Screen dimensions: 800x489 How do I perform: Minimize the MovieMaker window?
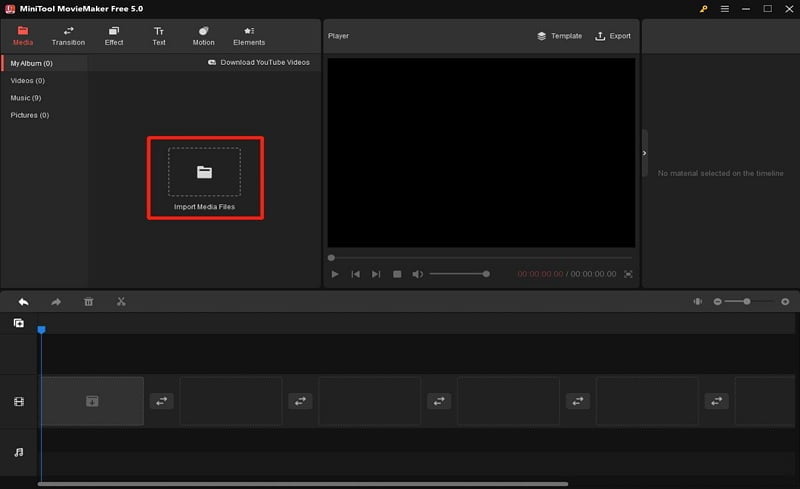[746, 9]
